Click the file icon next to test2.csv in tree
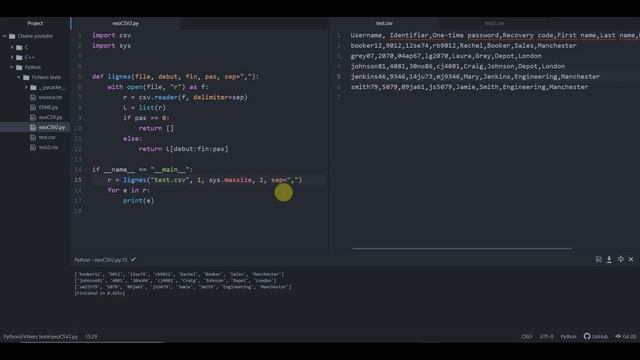 33,147
